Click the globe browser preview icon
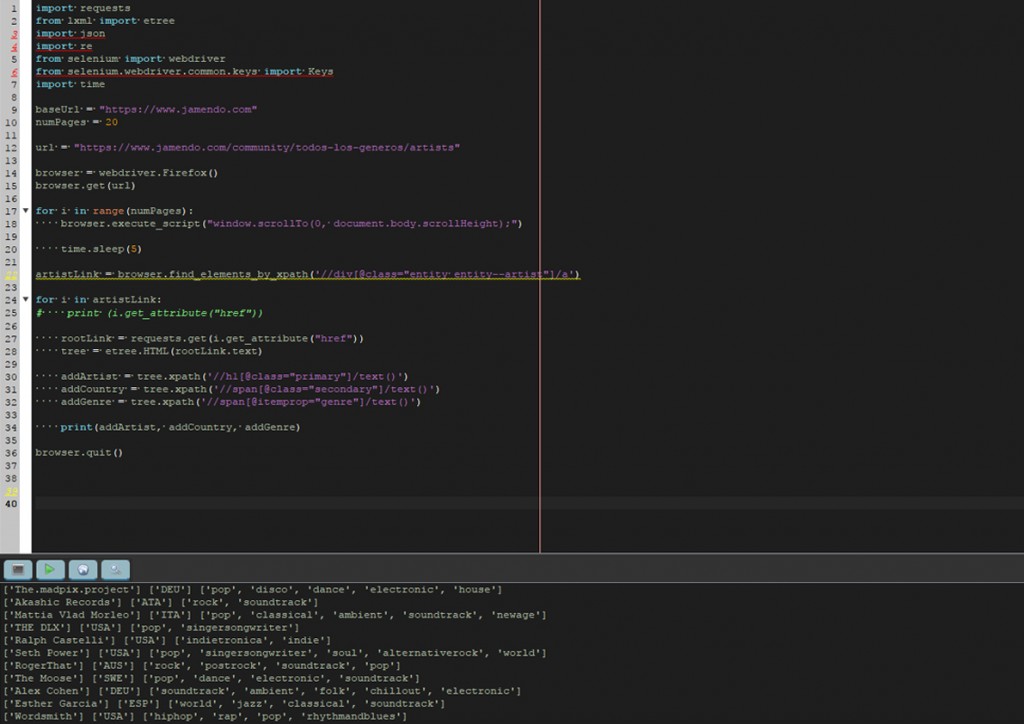This screenshot has height=724, width=1024. coord(83,569)
